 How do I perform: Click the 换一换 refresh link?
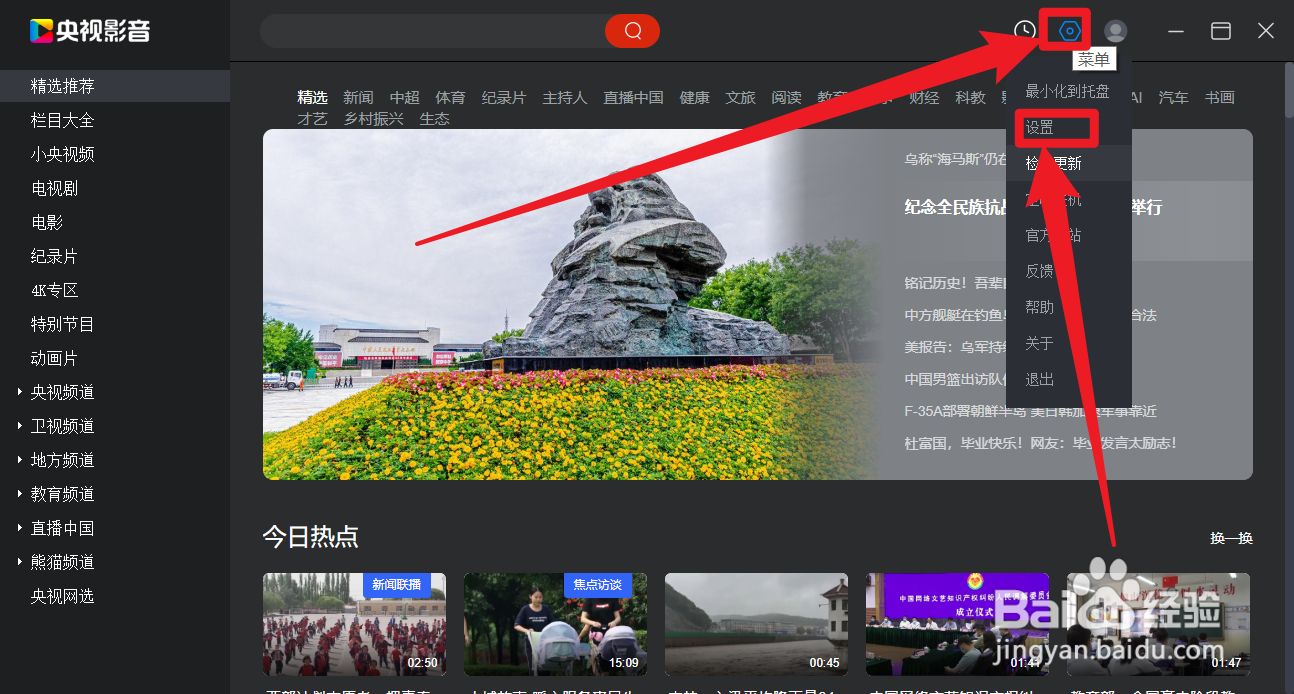click(x=1231, y=538)
